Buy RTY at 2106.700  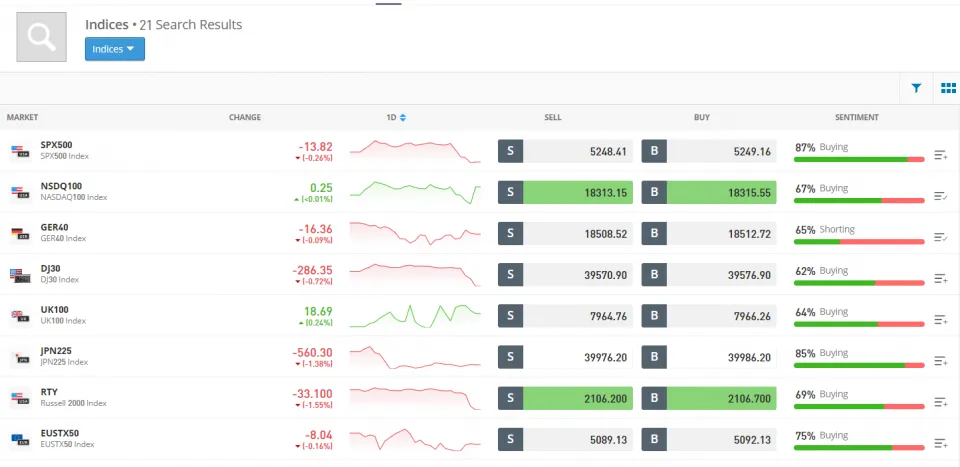click(x=709, y=398)
